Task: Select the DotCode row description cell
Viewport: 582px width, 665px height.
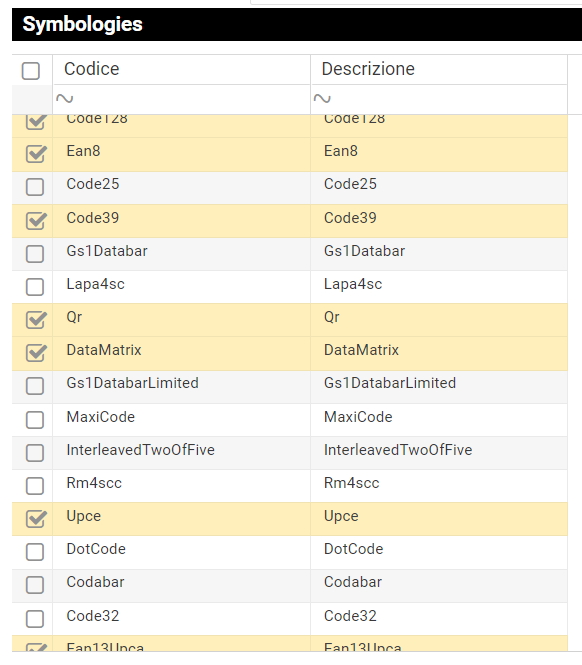Action: click(x=439, y=552)
